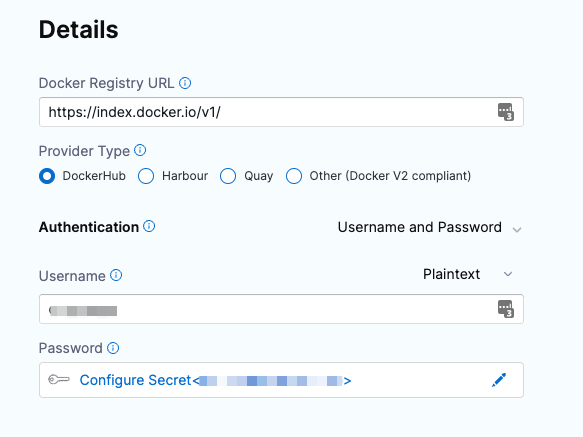Select the Harbour provider type
The image size is (583, 437).
click(146, 176)
